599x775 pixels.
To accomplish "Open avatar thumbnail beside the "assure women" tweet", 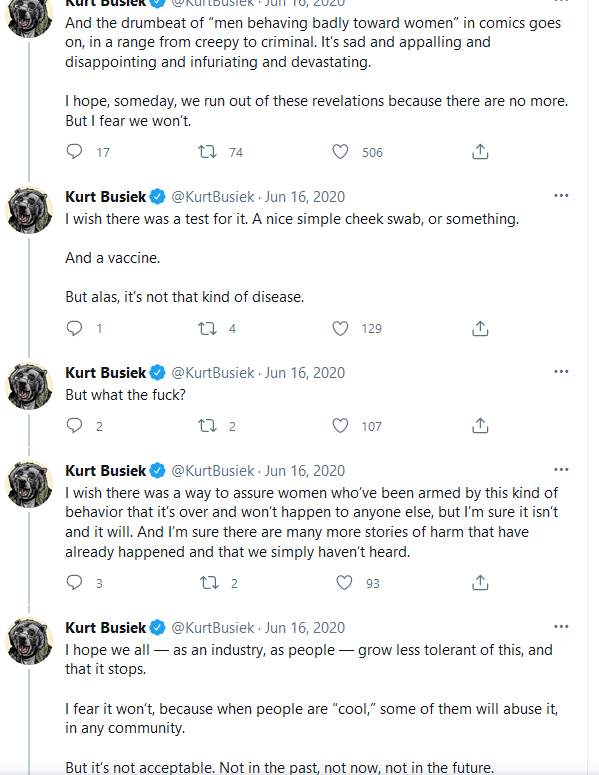I will [x=29, y=484].
